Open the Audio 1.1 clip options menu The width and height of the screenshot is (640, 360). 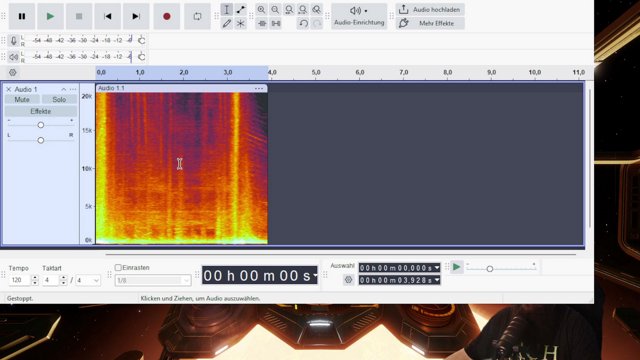click(x=259, y=88)
